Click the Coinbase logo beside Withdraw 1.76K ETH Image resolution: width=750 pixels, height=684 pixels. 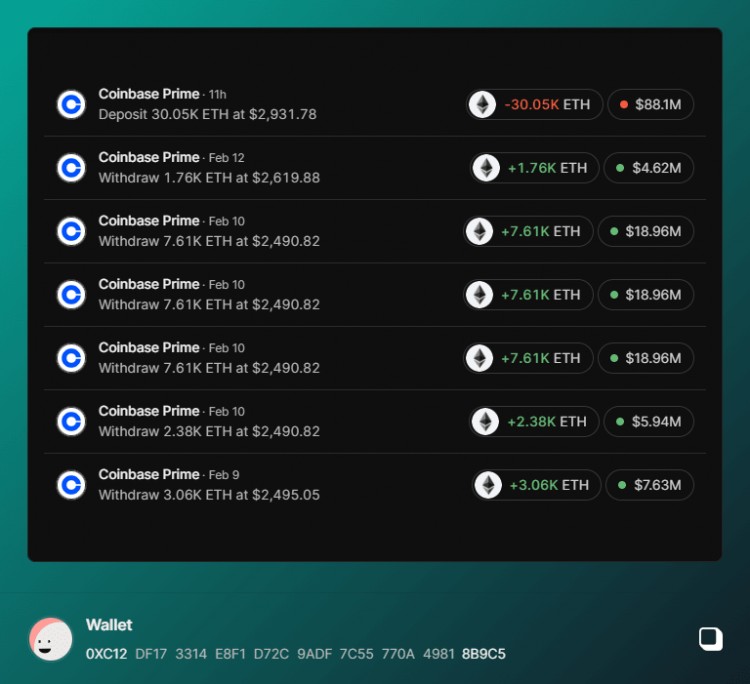coord(71,168)
